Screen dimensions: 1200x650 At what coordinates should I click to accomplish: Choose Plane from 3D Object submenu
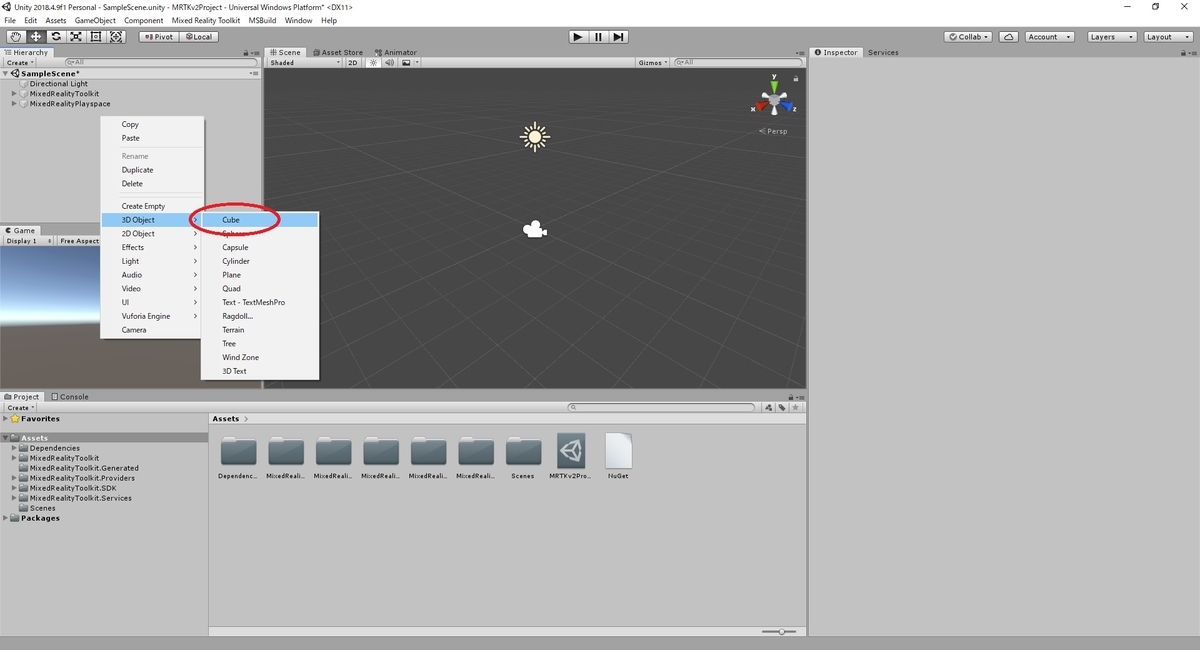[260, 275]
